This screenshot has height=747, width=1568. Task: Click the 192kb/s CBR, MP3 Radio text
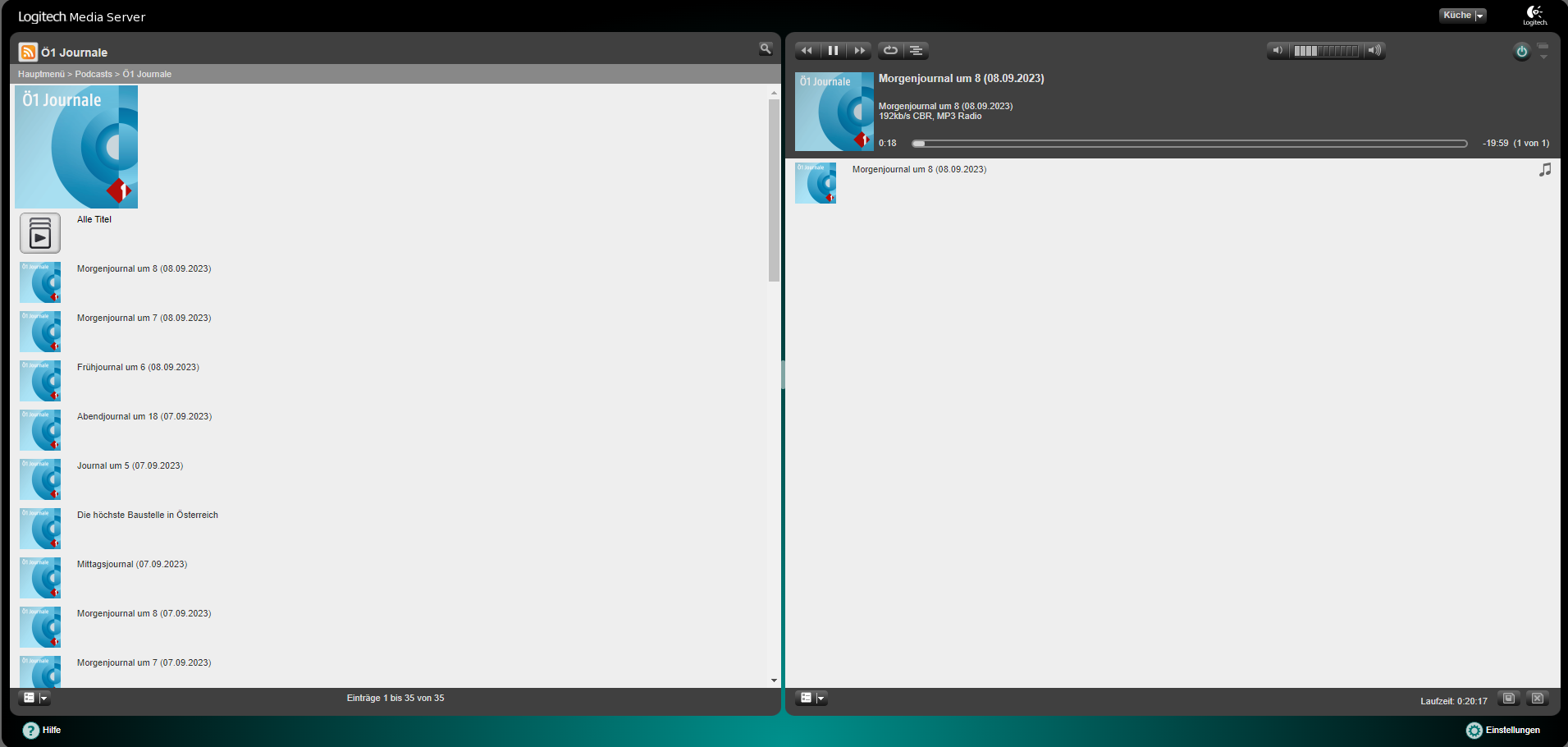[x=930, y=116]
